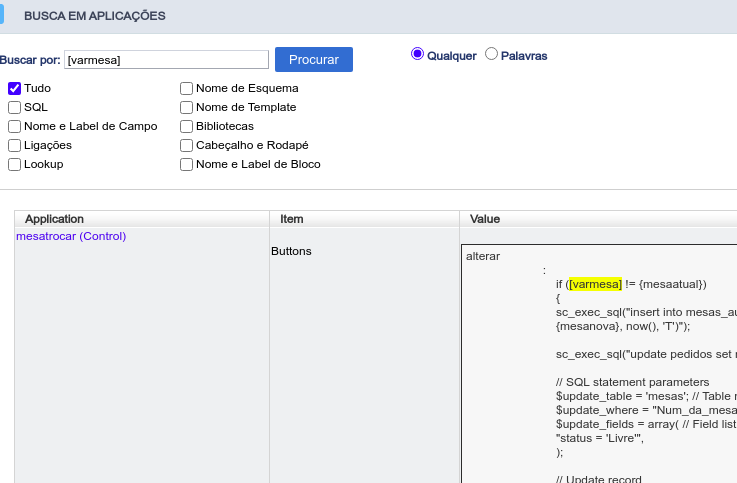Focus the Buscar por search field
The width and height of the screenshot is (737, 483).
coord(166,60)
